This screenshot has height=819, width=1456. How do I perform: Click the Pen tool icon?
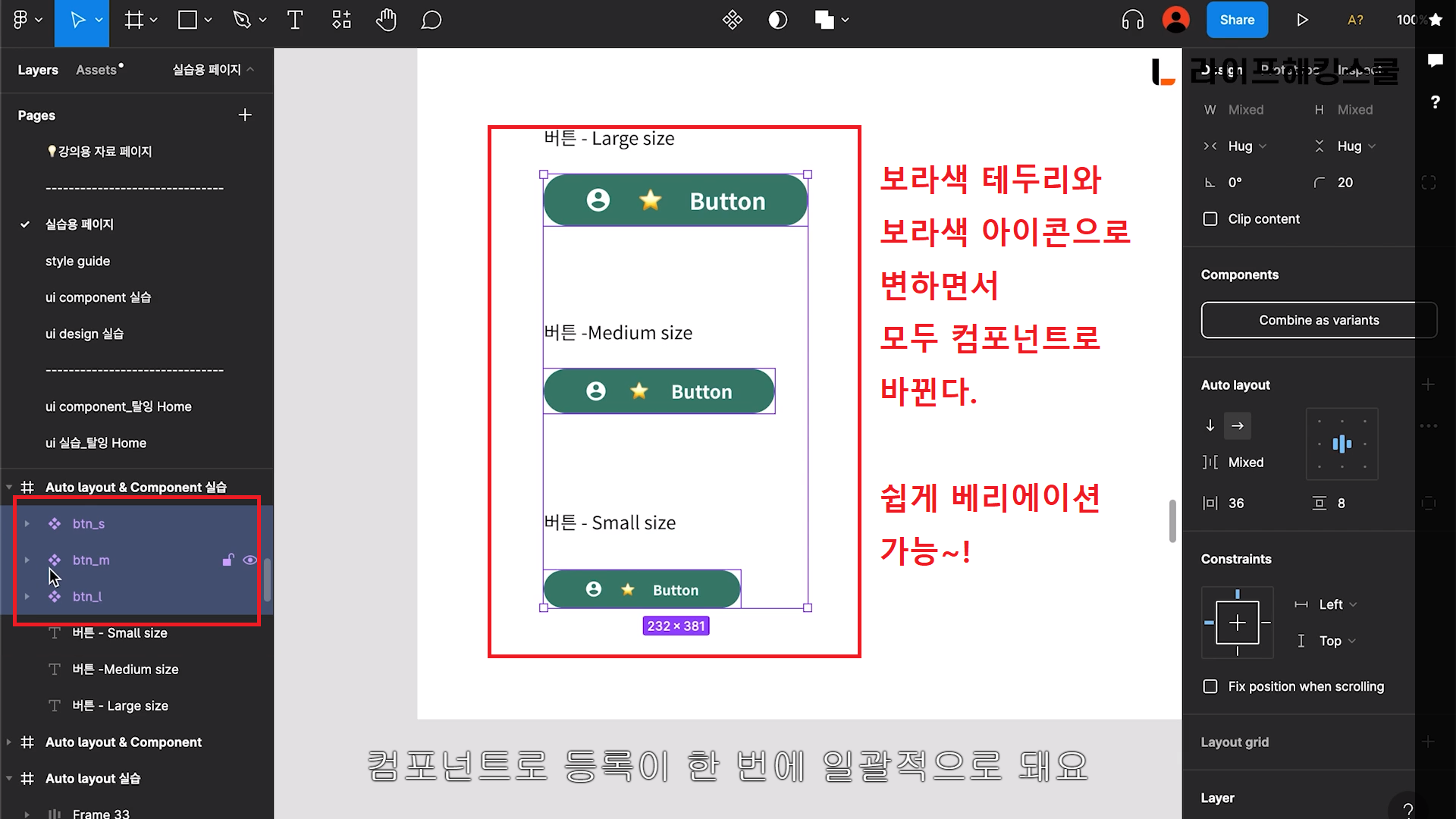[x=242, y=20]
